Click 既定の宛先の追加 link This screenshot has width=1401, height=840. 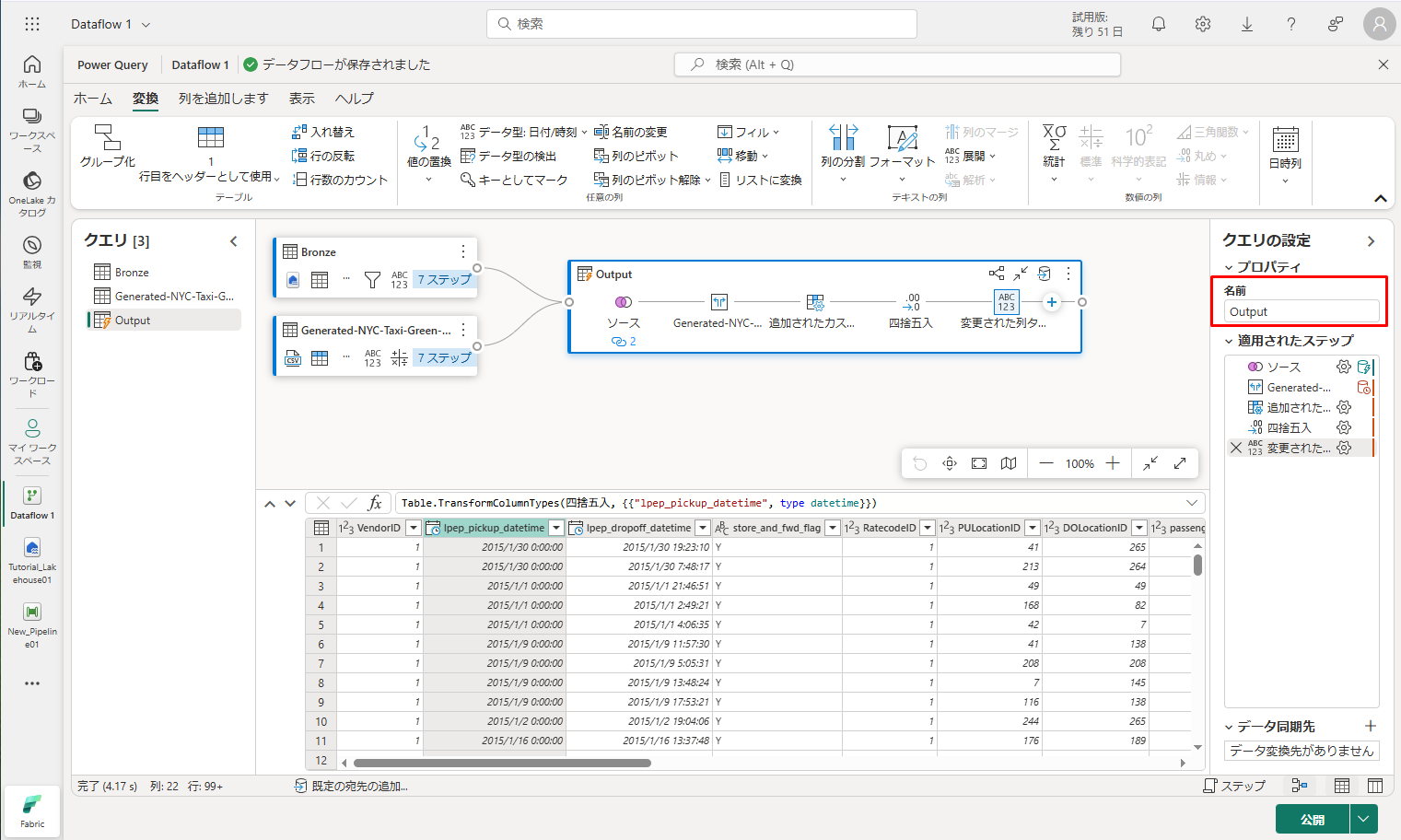tap(359, 786)
